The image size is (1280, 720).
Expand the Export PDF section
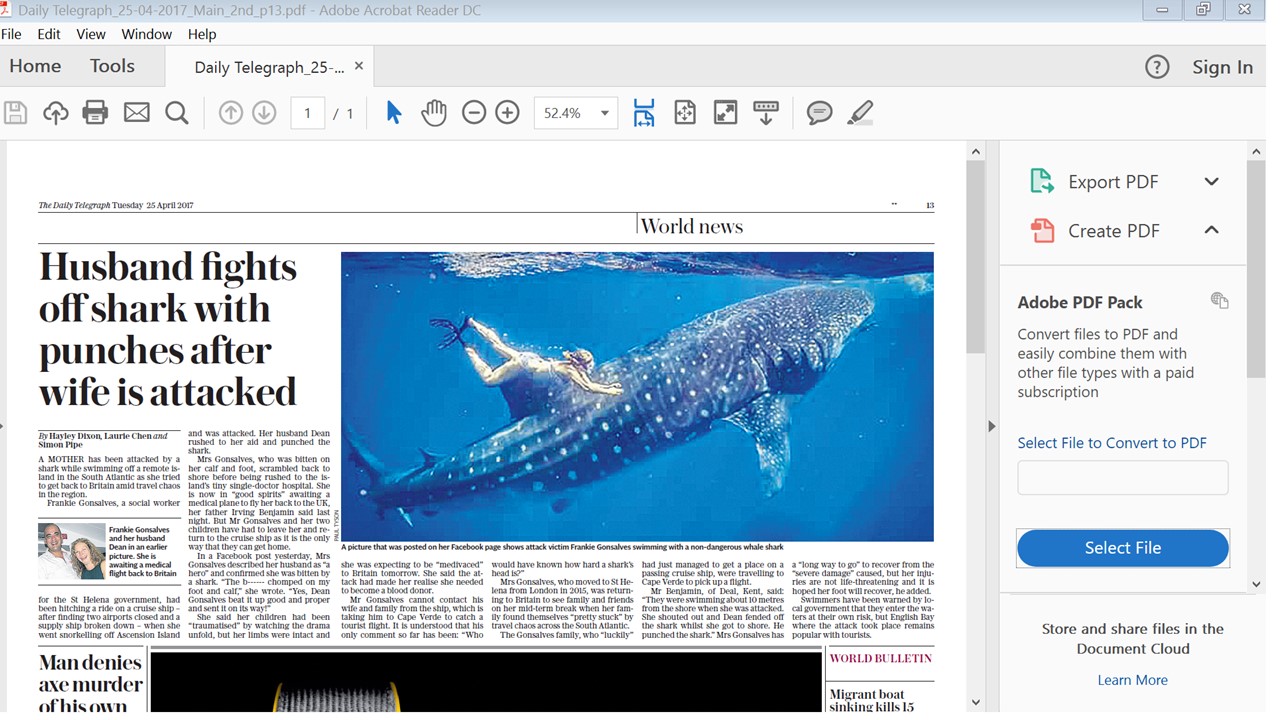1211,182
